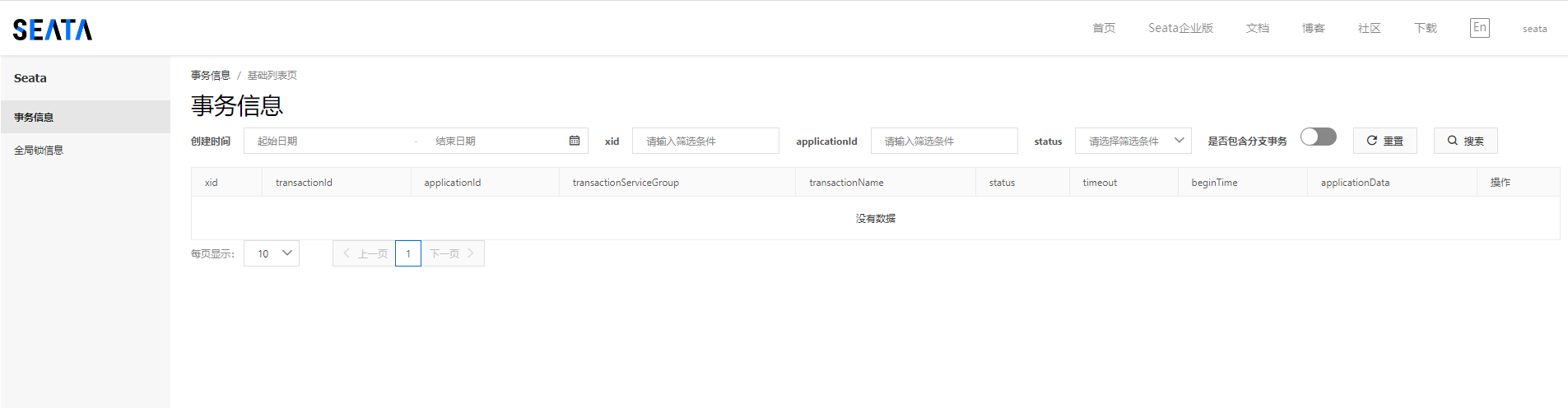This screenshot has width=1568, height=408.
Task: Click into the applicationId filter input
Action: click(x=944, y=141)
